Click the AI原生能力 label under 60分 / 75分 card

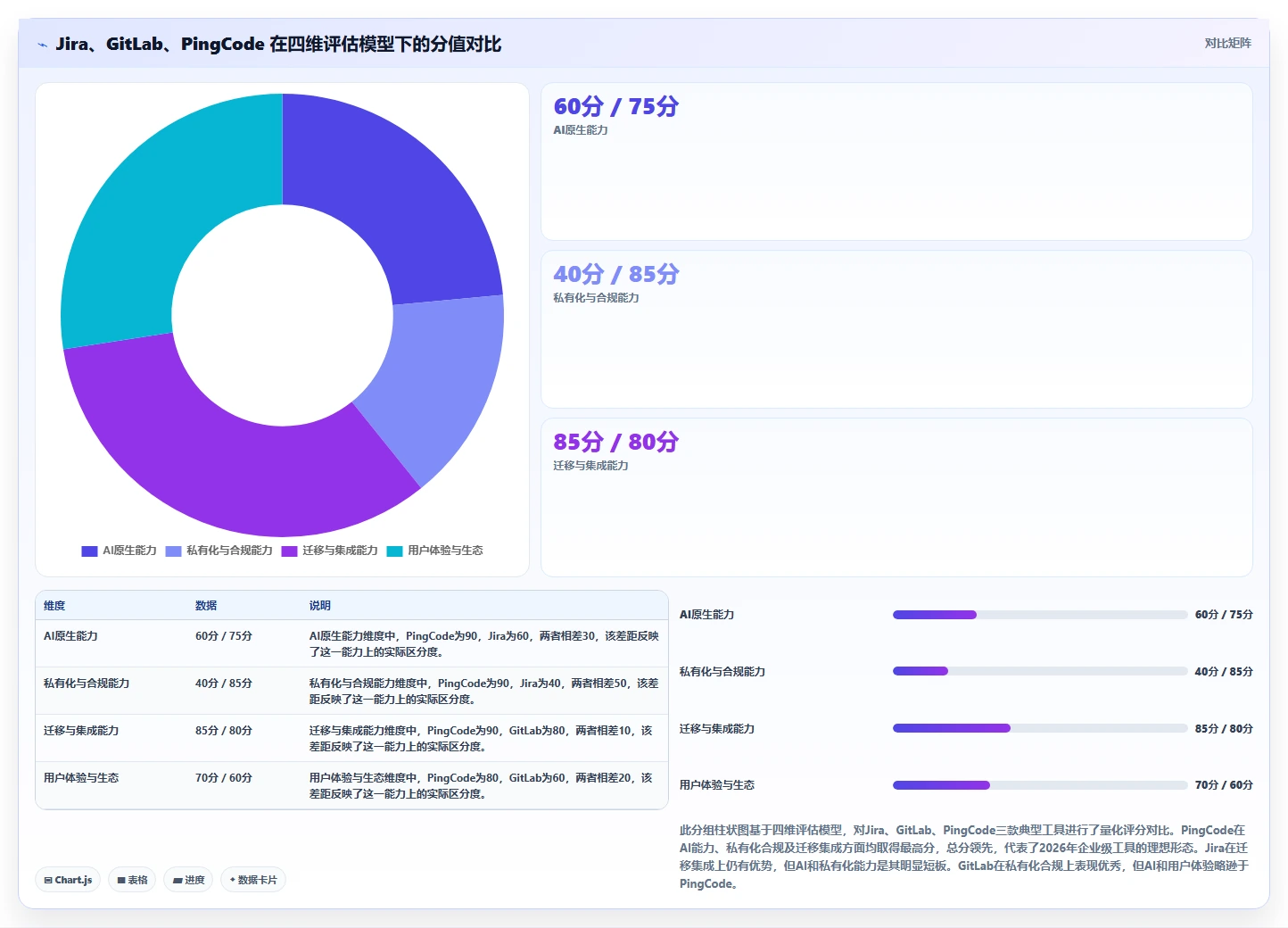581,130
